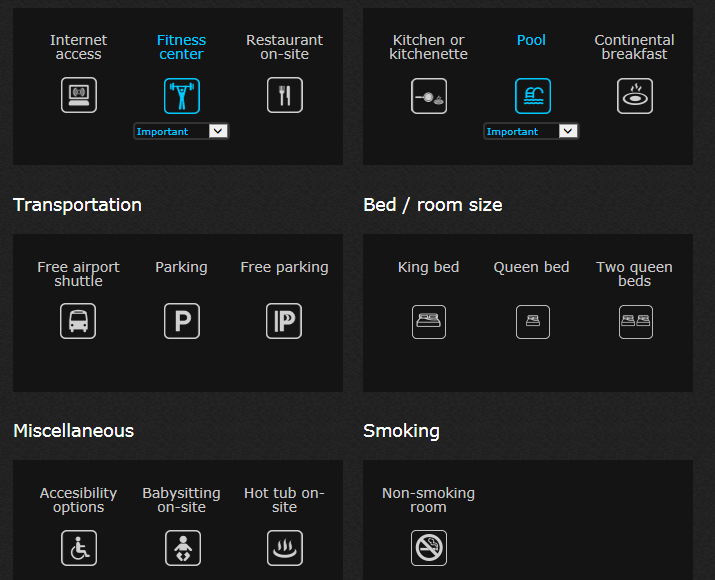Select the Internet access amenity icon
This screenshot has height=580, width=715.
coord(79,96)
